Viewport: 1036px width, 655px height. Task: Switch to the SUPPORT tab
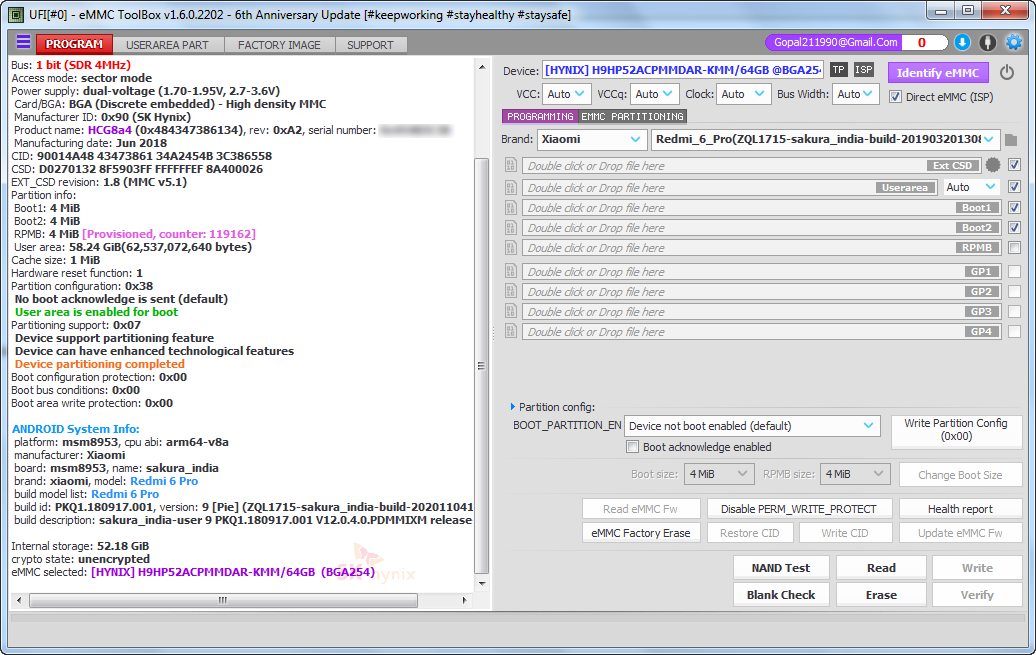coord(370,45)
